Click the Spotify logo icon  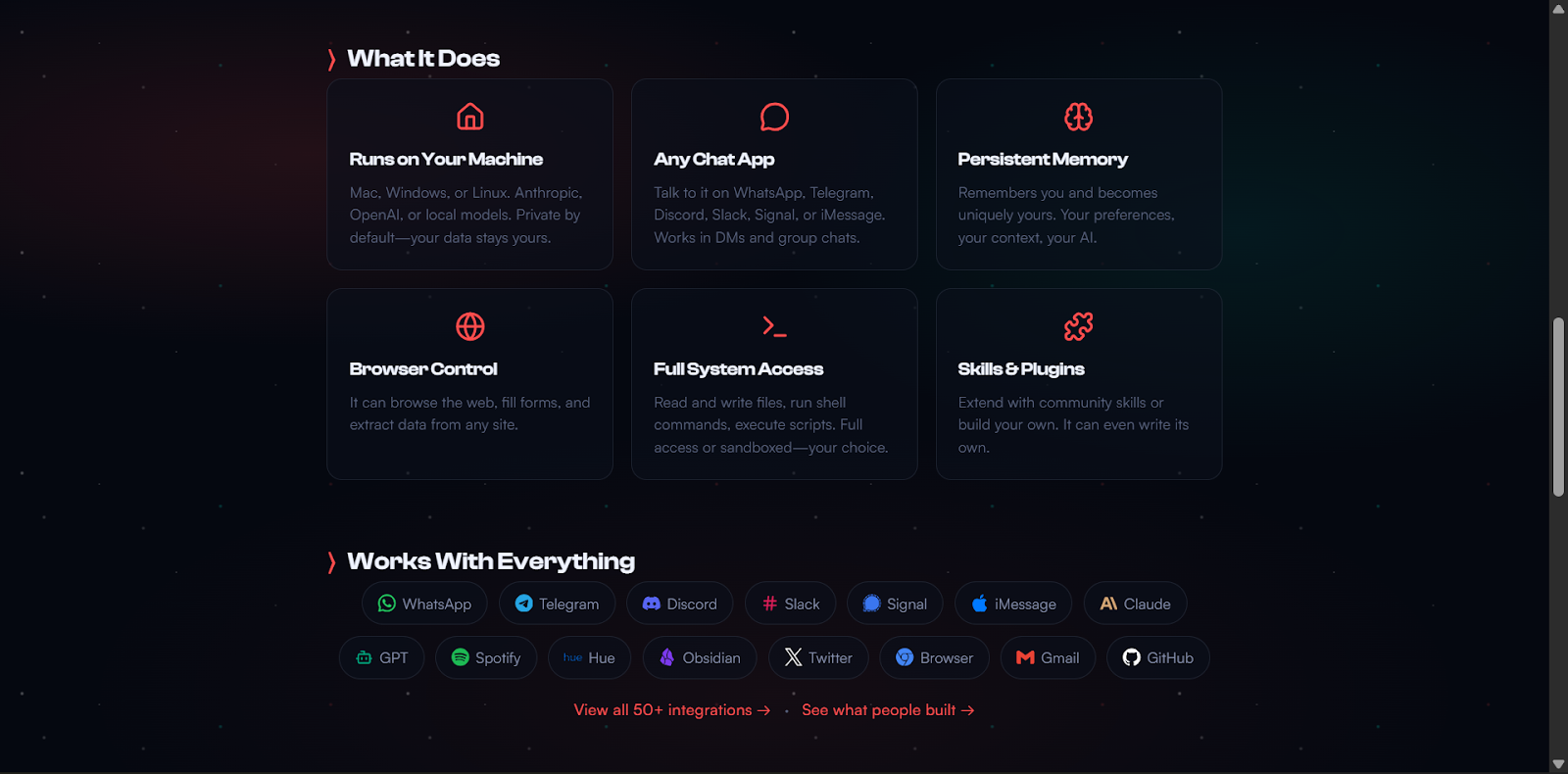point(459,657)
